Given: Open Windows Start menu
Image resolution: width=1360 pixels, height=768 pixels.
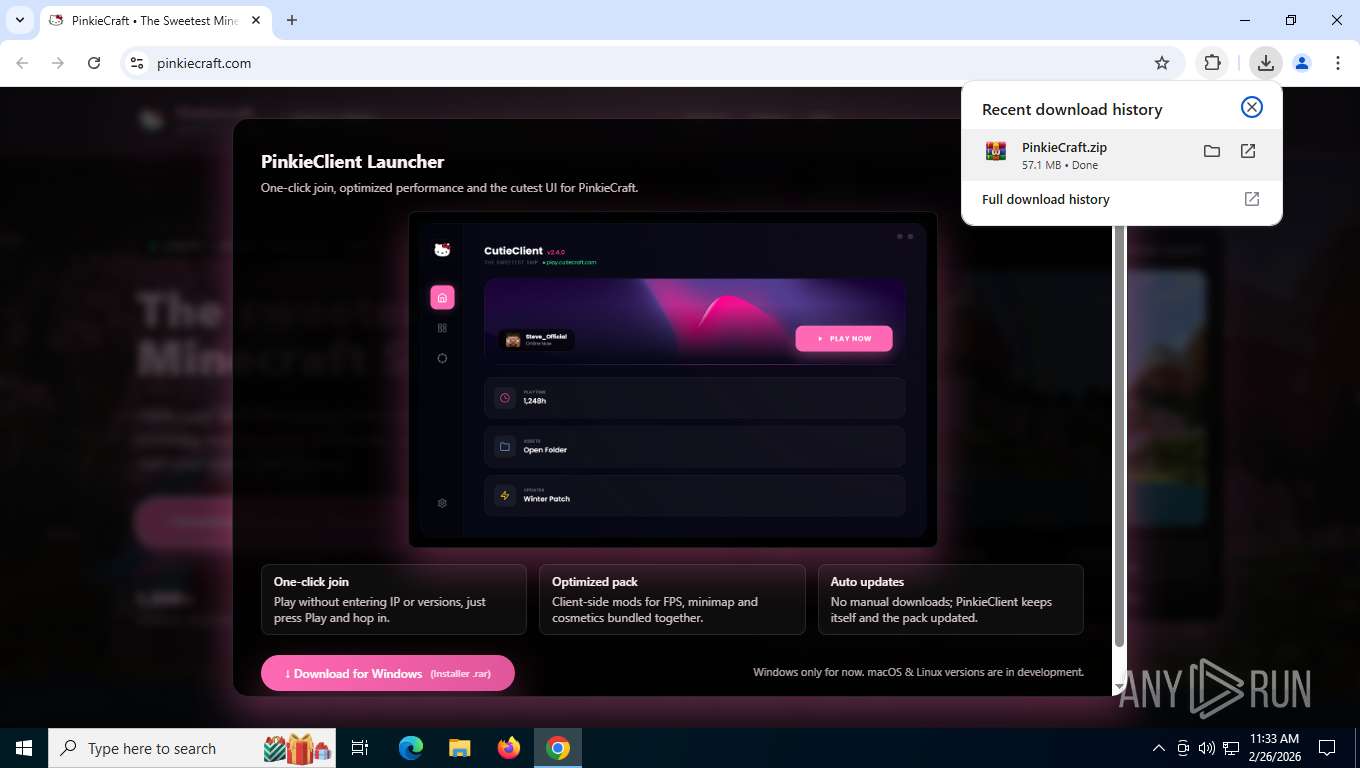Looking at the screenshot, I should 23,748.
